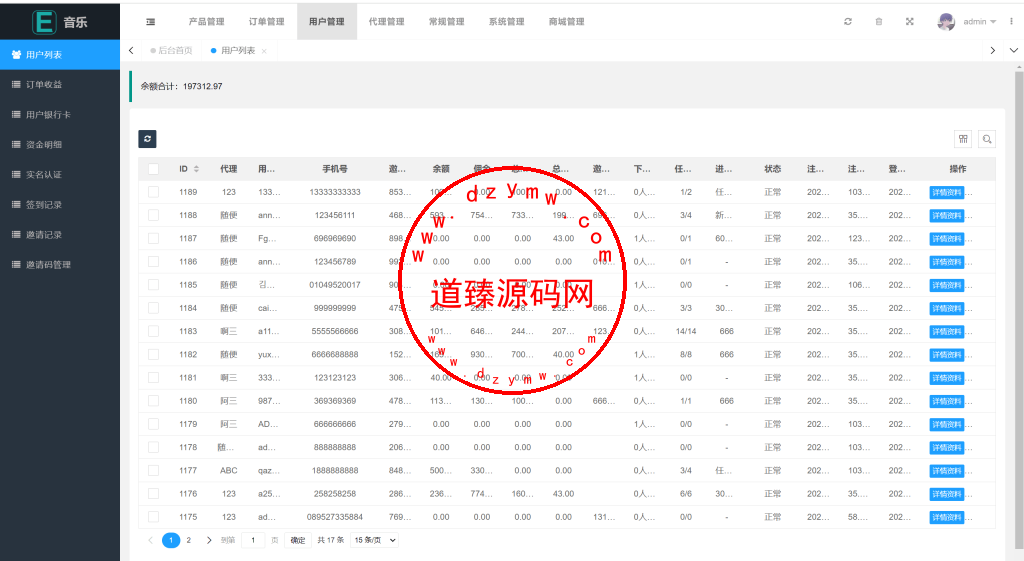Screen dimensions: 1024x561
Task: Check the row checkbox for ID 1175
Action: click(x=153, y=517)
